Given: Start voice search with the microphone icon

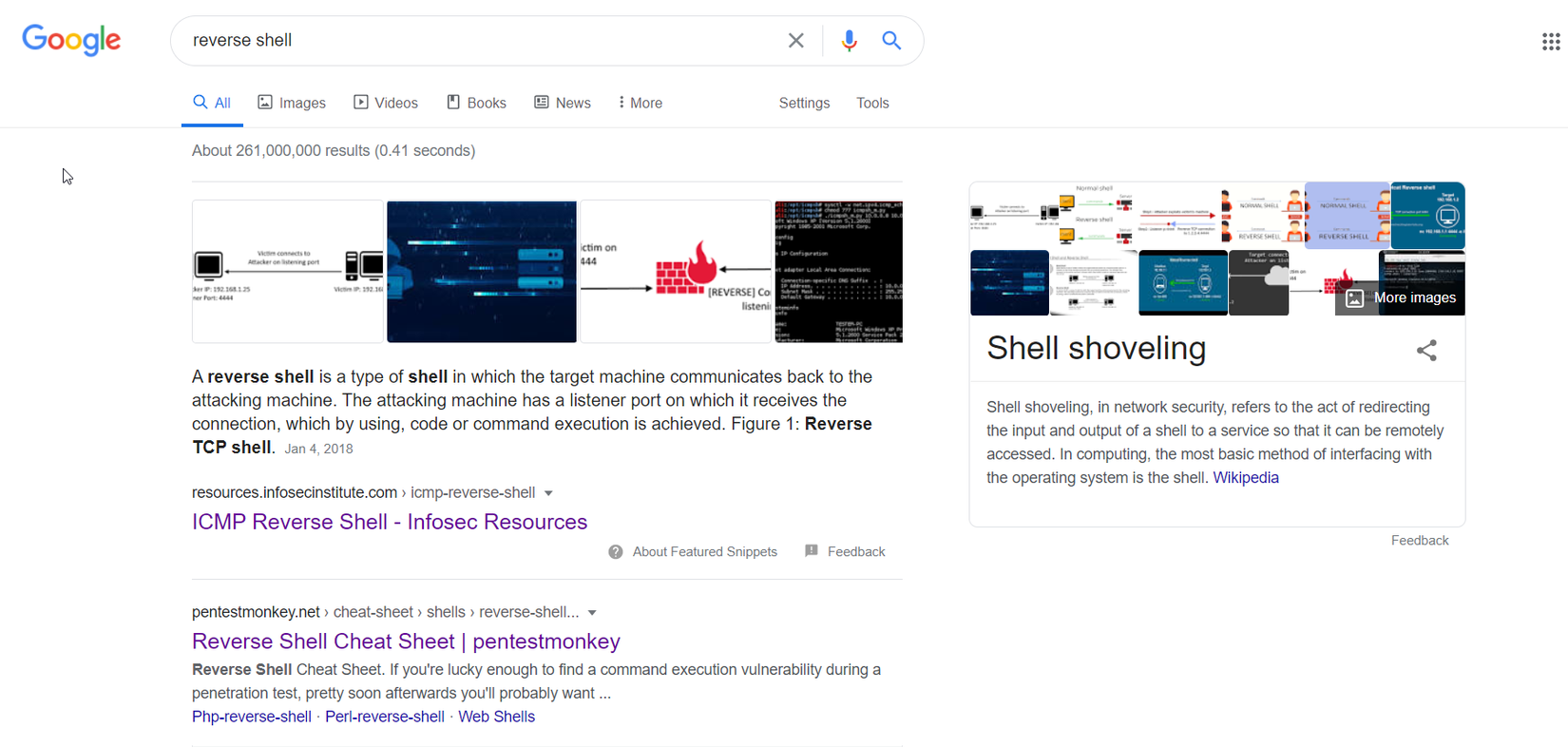Looking at the screenshot, I should 849,40.
